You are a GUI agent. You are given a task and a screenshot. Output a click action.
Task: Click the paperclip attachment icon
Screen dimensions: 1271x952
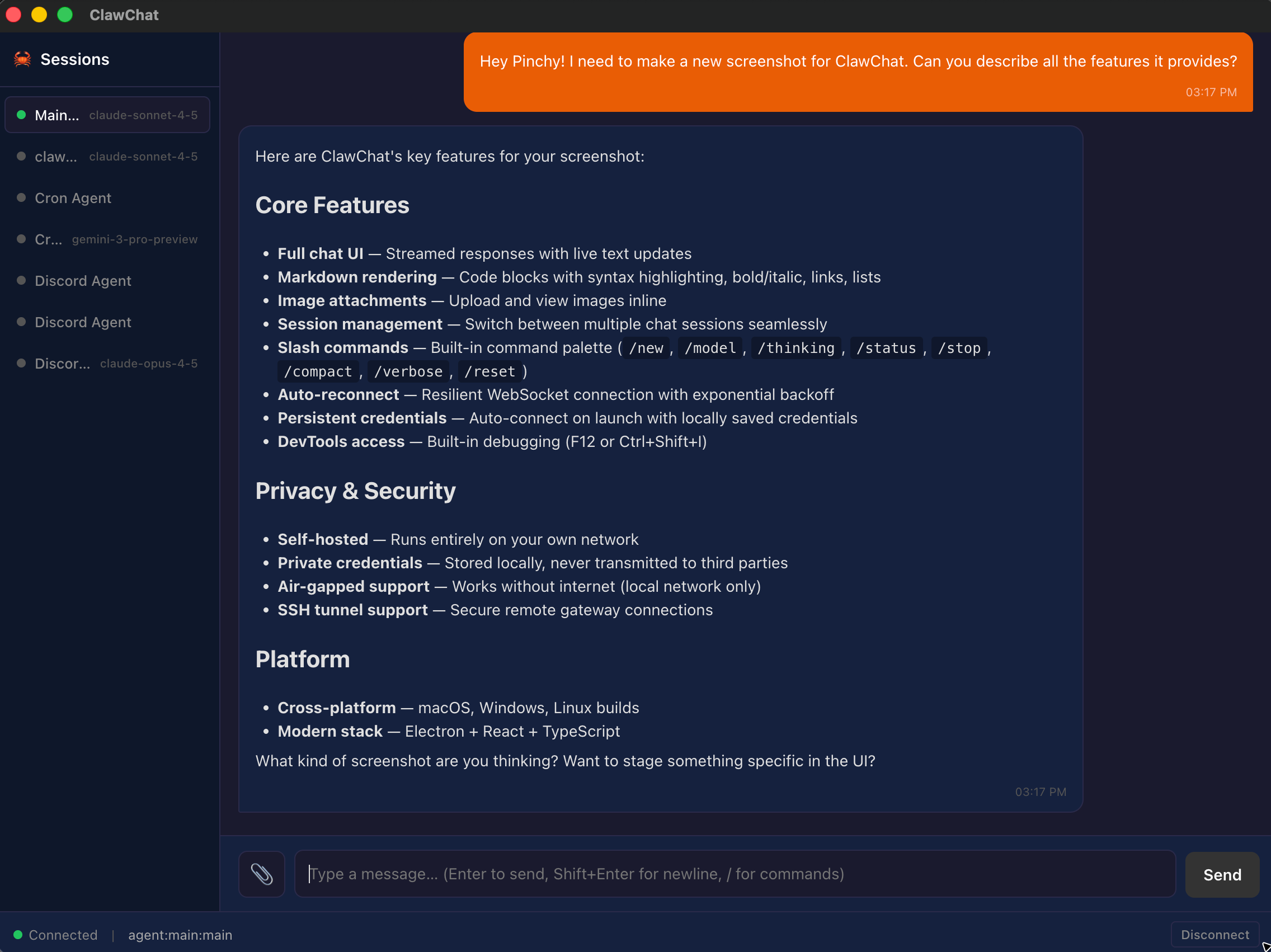pos(261,873)
